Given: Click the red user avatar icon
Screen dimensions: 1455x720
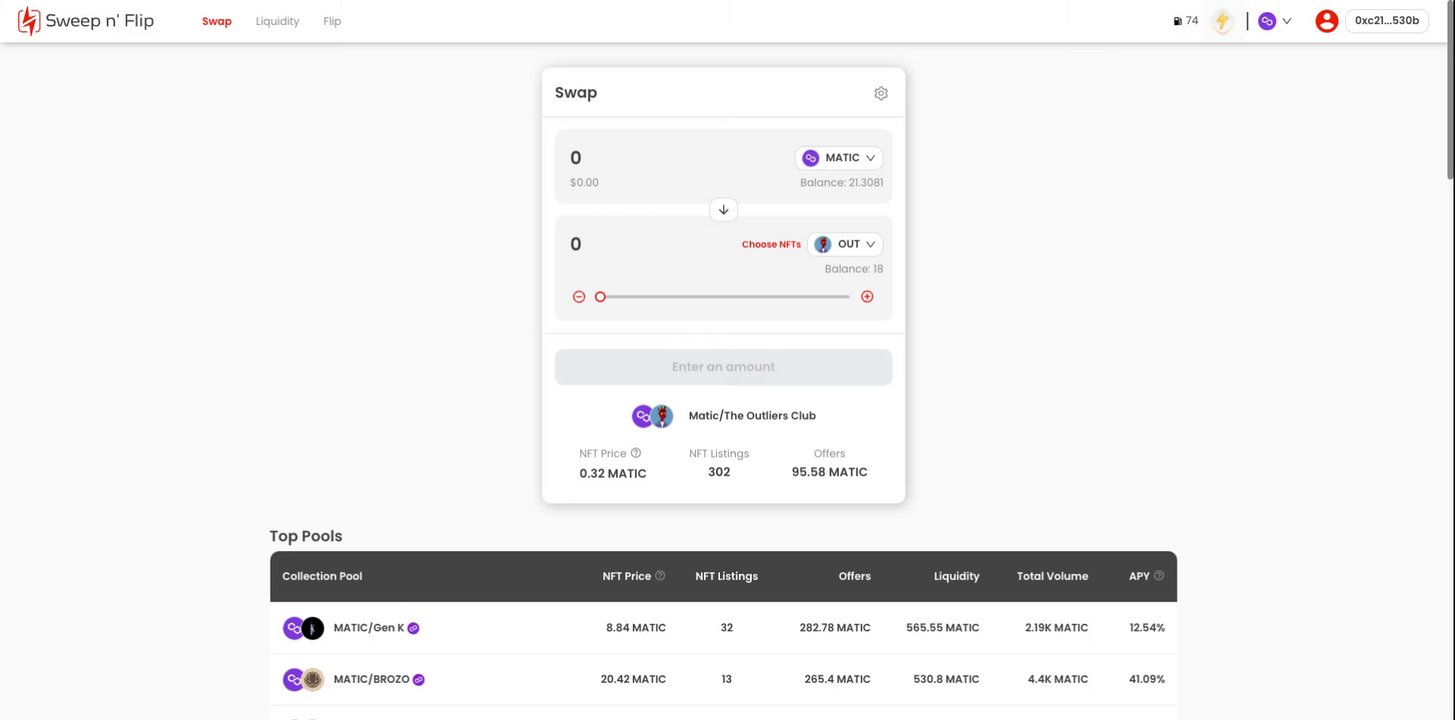Looking at the screenshot, I should click(1327, 21).
